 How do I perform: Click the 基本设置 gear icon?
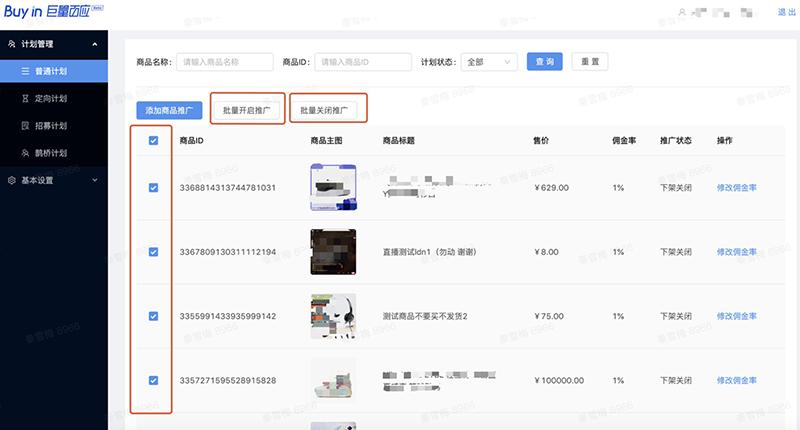11,181
